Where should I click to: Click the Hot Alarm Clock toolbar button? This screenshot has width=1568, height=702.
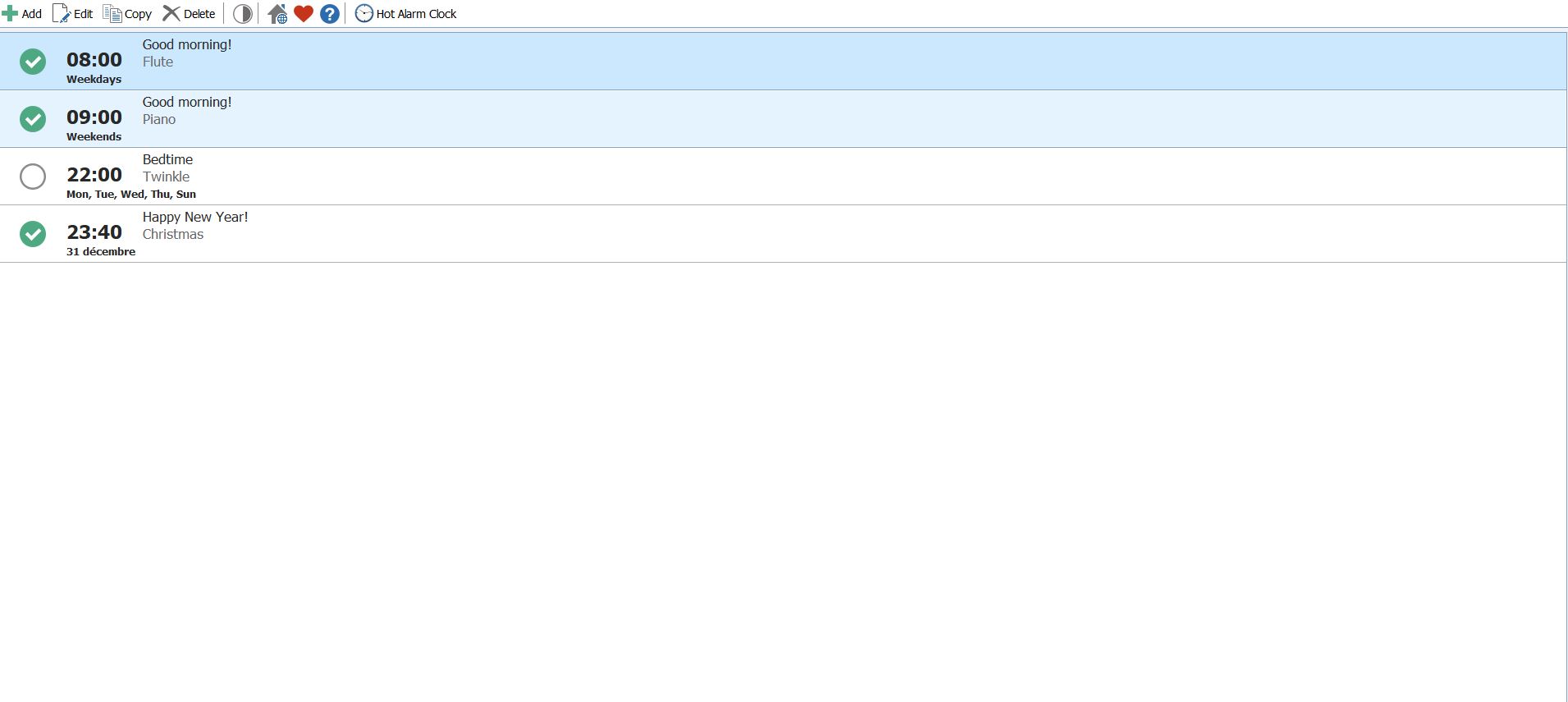(x=406, y=14)
